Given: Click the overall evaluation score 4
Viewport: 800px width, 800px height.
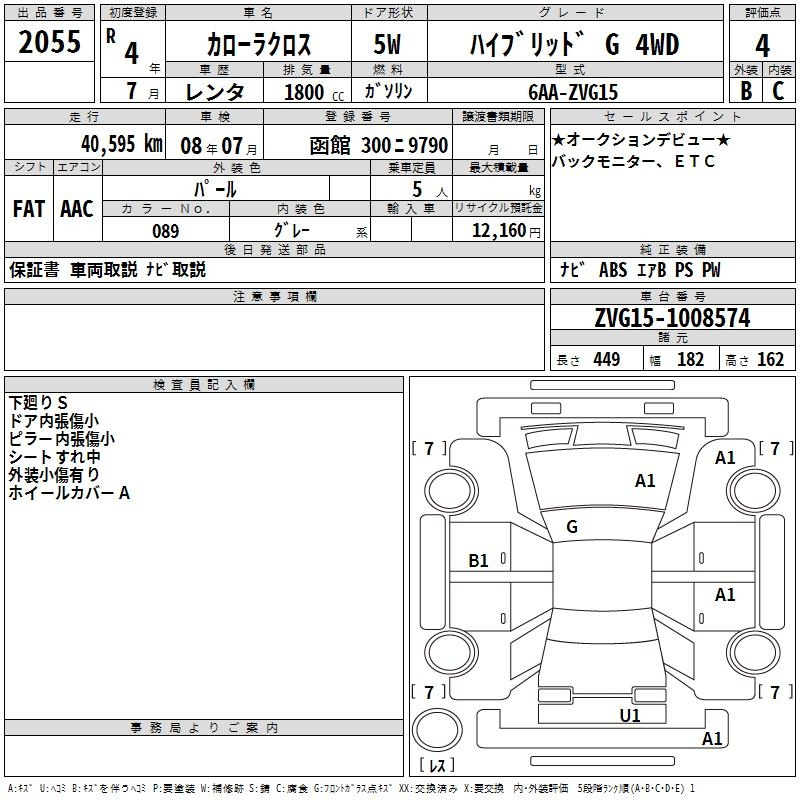Looking at the screenshot, I should point(762,45).
